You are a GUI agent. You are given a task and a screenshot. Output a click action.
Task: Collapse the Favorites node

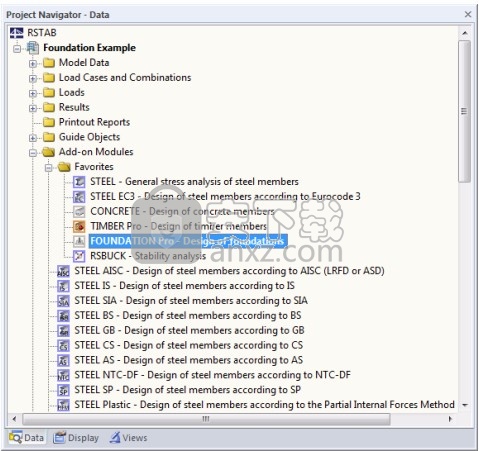[49, 167]
